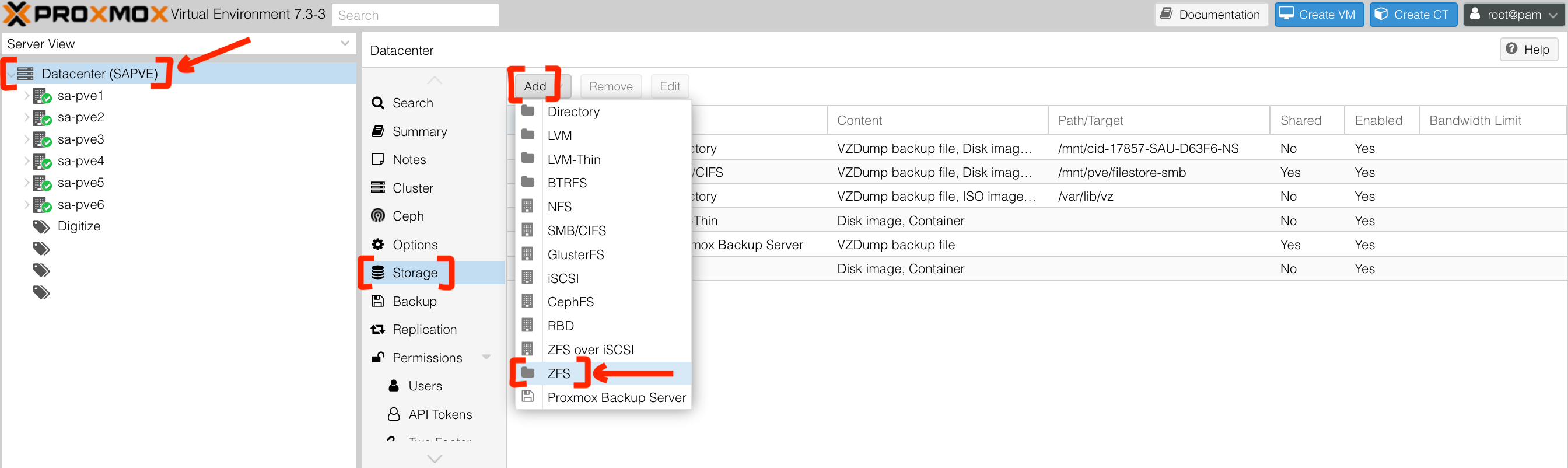Click the Notes icon in sidebar
The height and width of the screenshot is (468, 1568).
(378, 159)
